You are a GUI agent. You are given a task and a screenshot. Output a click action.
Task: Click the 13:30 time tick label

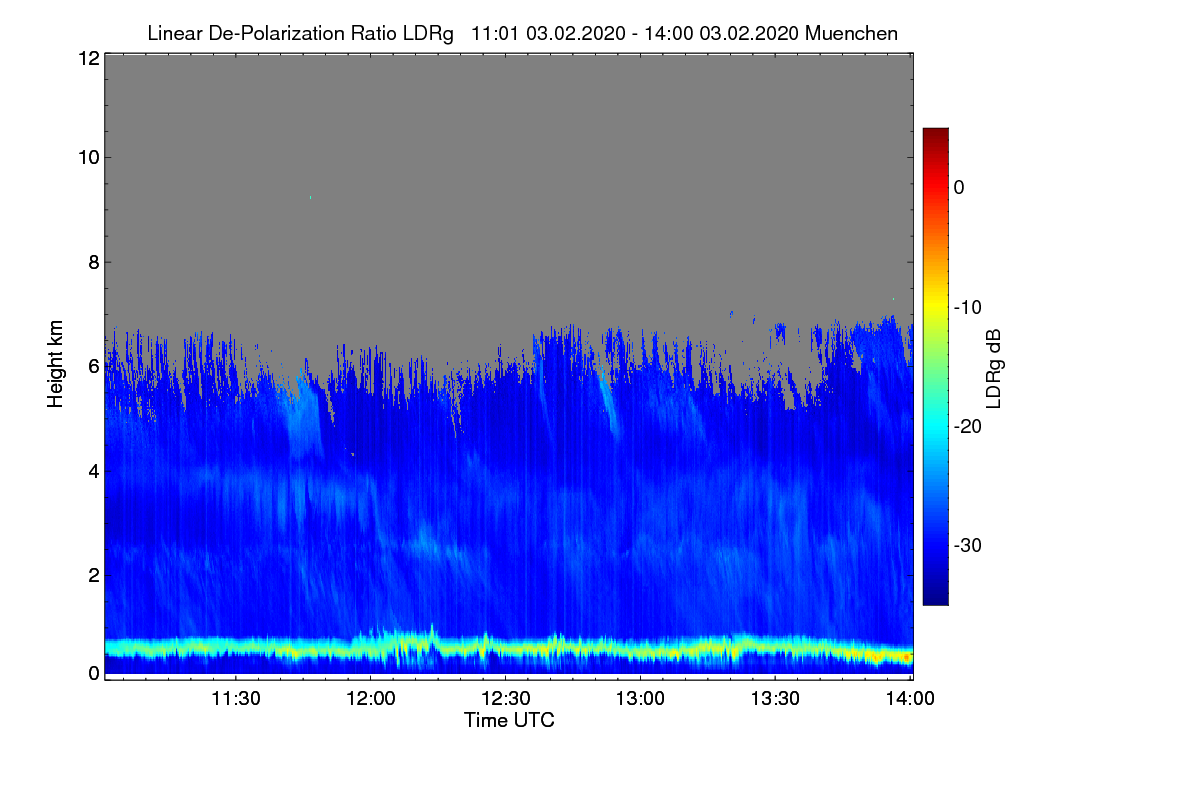(x=775, y=699)
